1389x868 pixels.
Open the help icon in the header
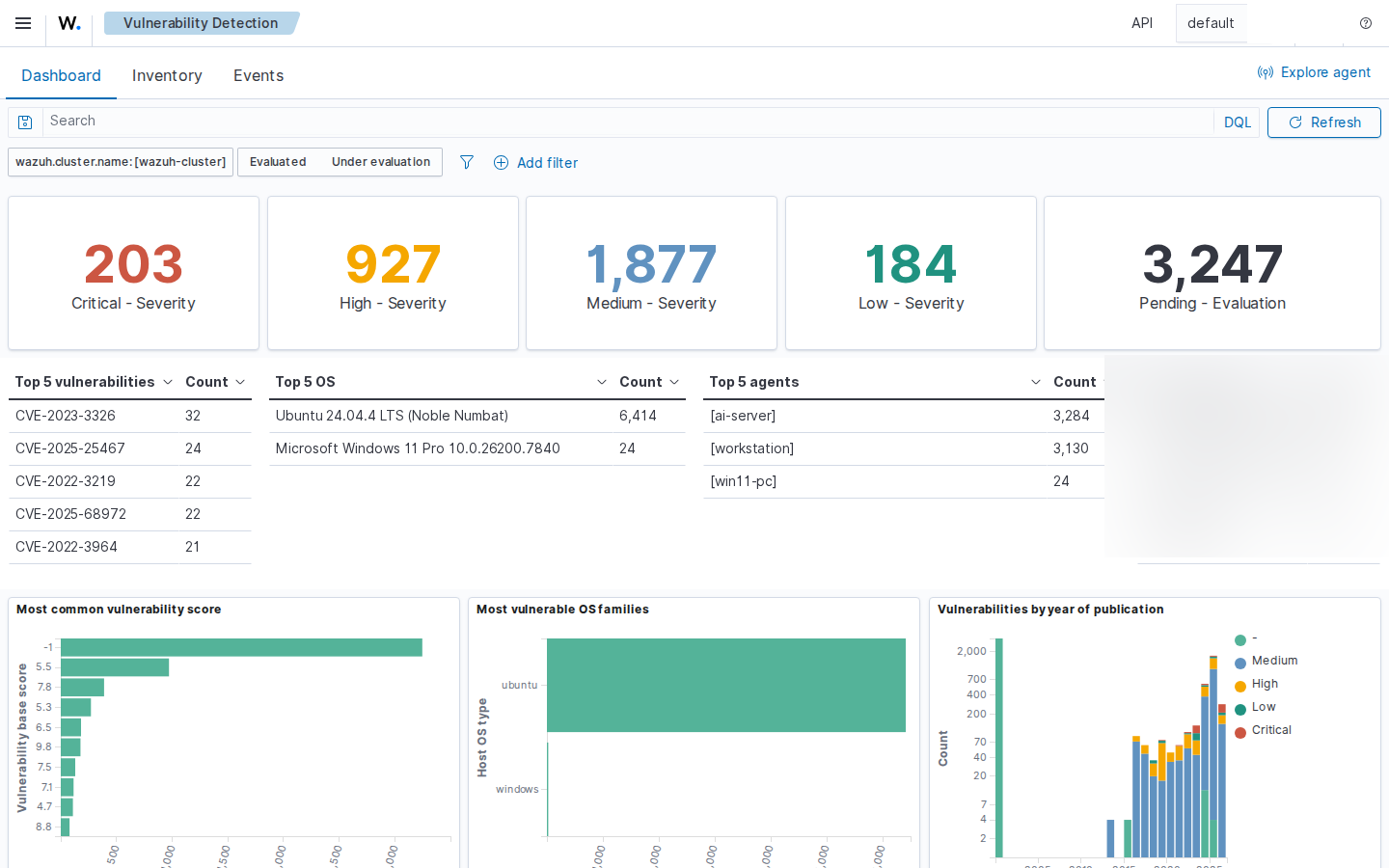(1366, 23)
